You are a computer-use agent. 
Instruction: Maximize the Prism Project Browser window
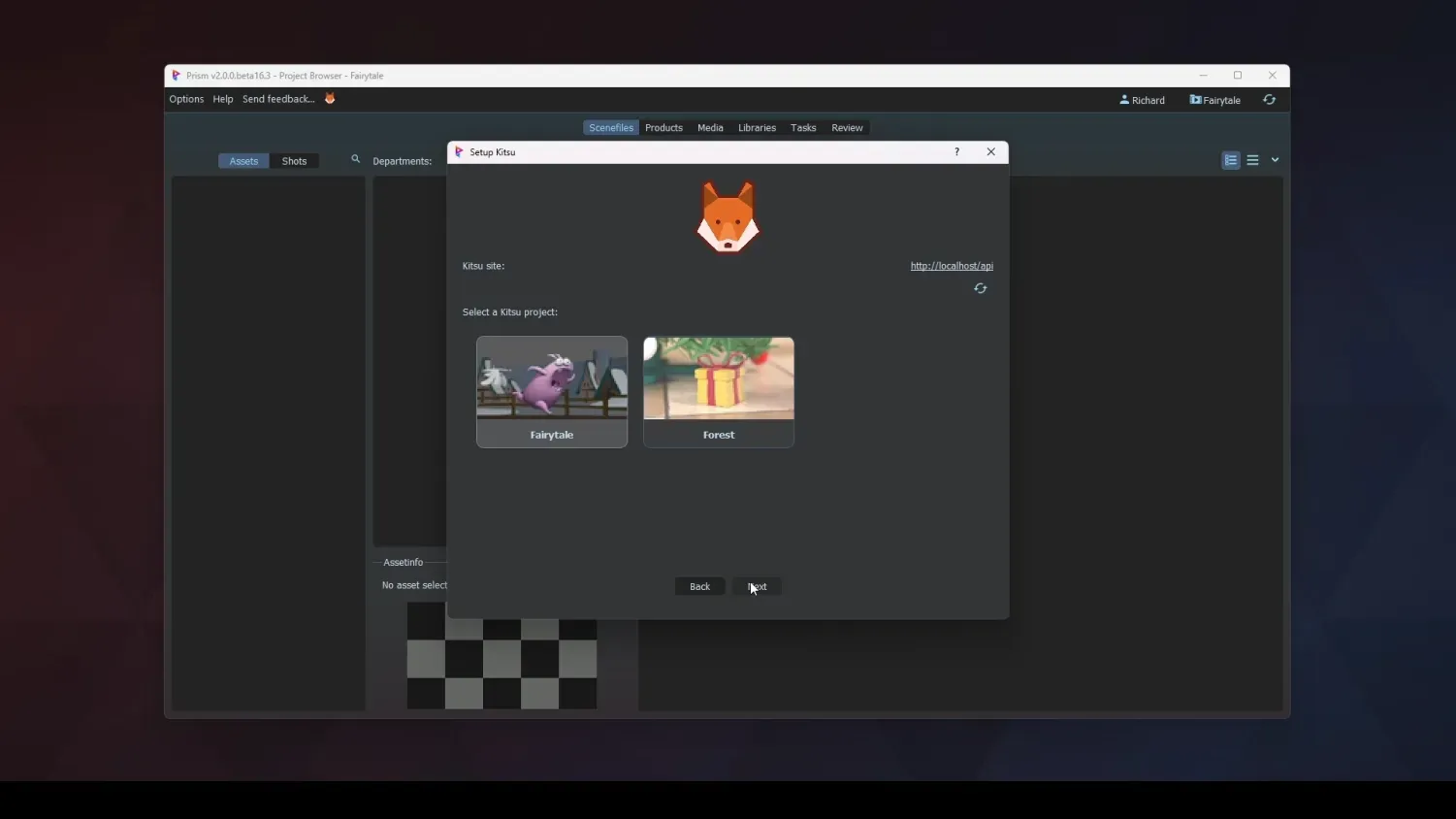point(1238,76)
